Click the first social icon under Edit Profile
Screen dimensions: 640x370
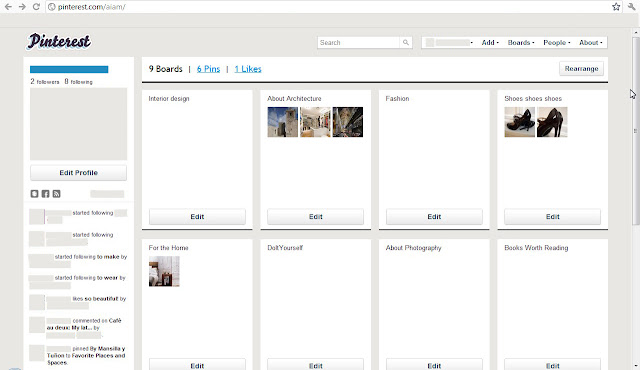coord(34,194)
